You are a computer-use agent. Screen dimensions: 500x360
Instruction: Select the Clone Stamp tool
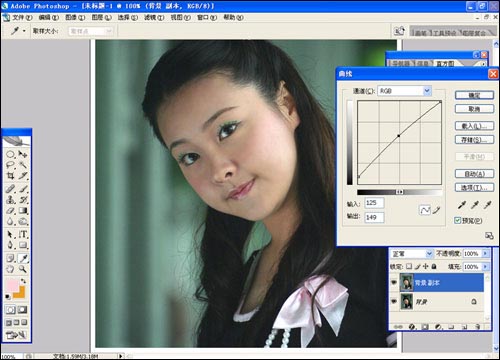pos(11,200)
